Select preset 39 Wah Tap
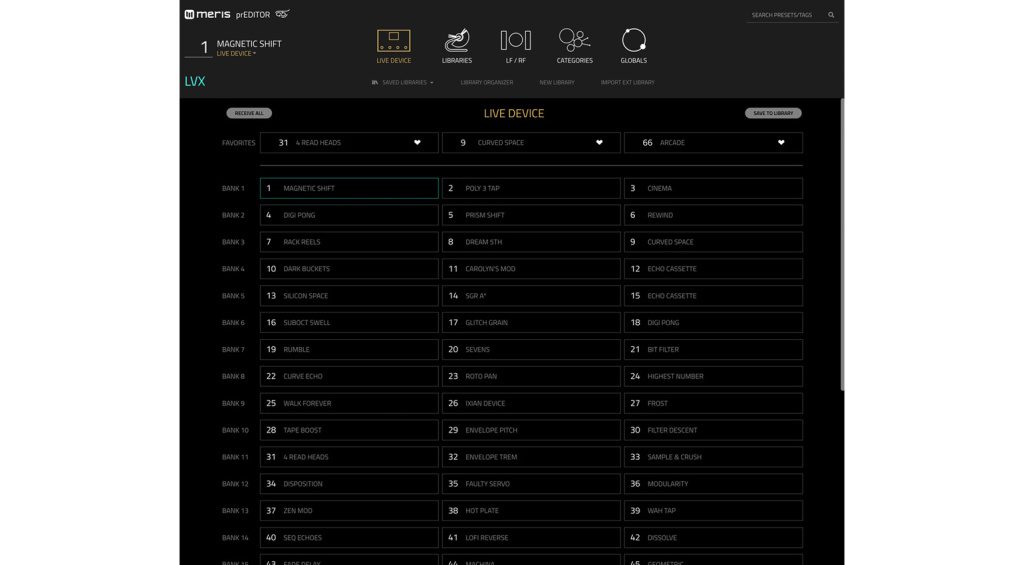1024x565 pixels. click(713, 511)
